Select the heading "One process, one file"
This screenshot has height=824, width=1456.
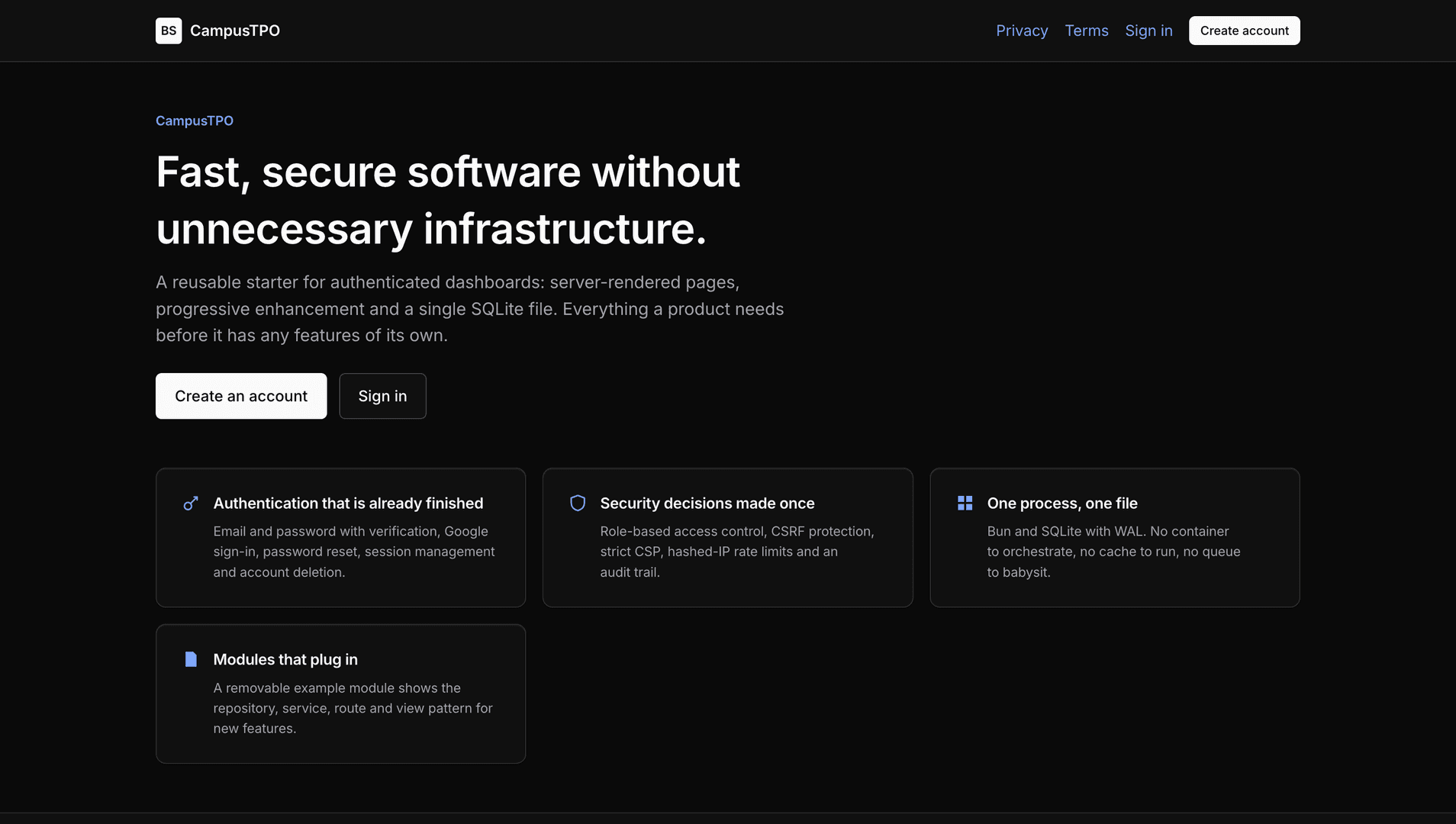tap(1062, 504)
